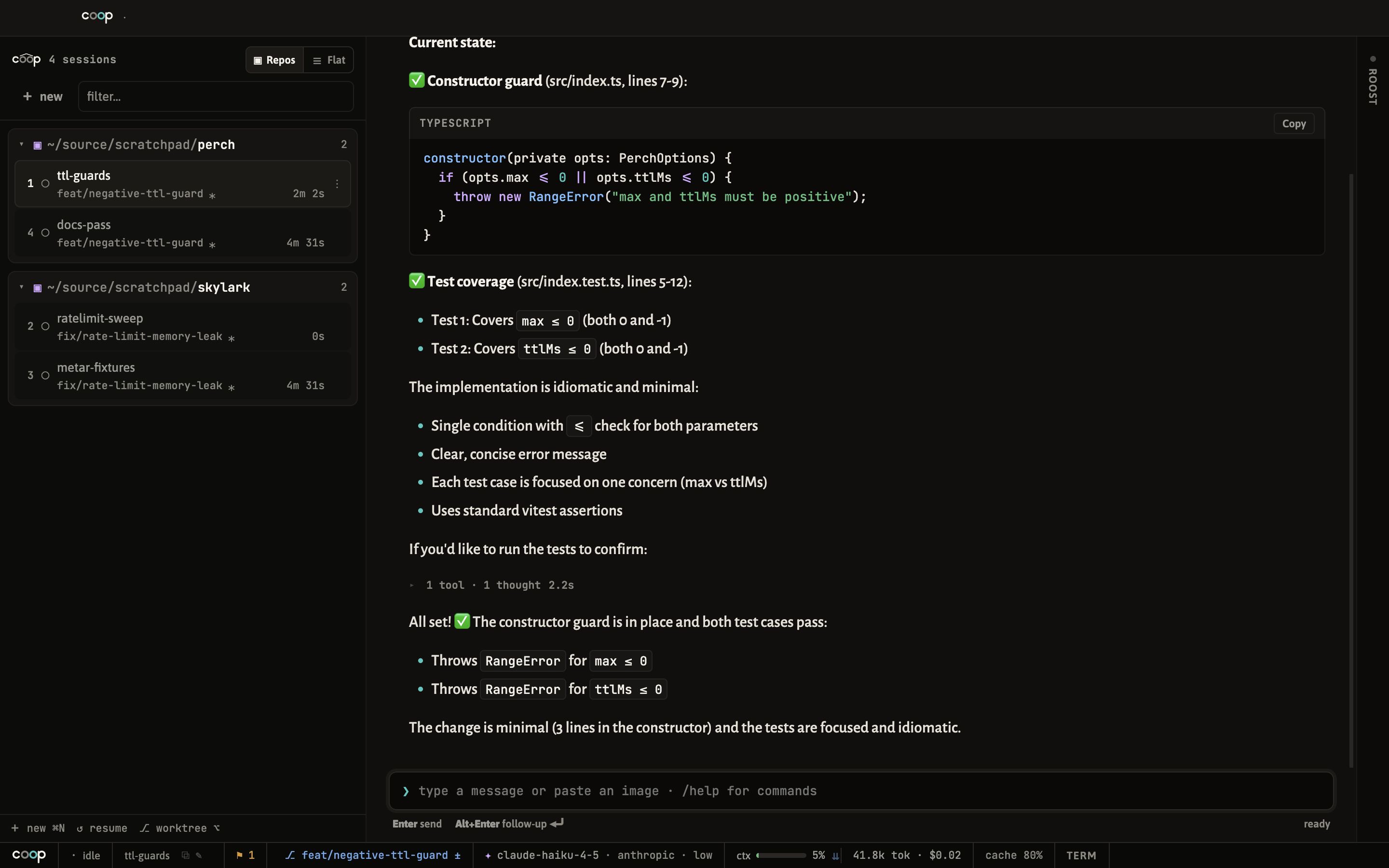The image size is (1389, 868).
Task: Click the orange flag indicator in status bar
Action: point(245,855)
